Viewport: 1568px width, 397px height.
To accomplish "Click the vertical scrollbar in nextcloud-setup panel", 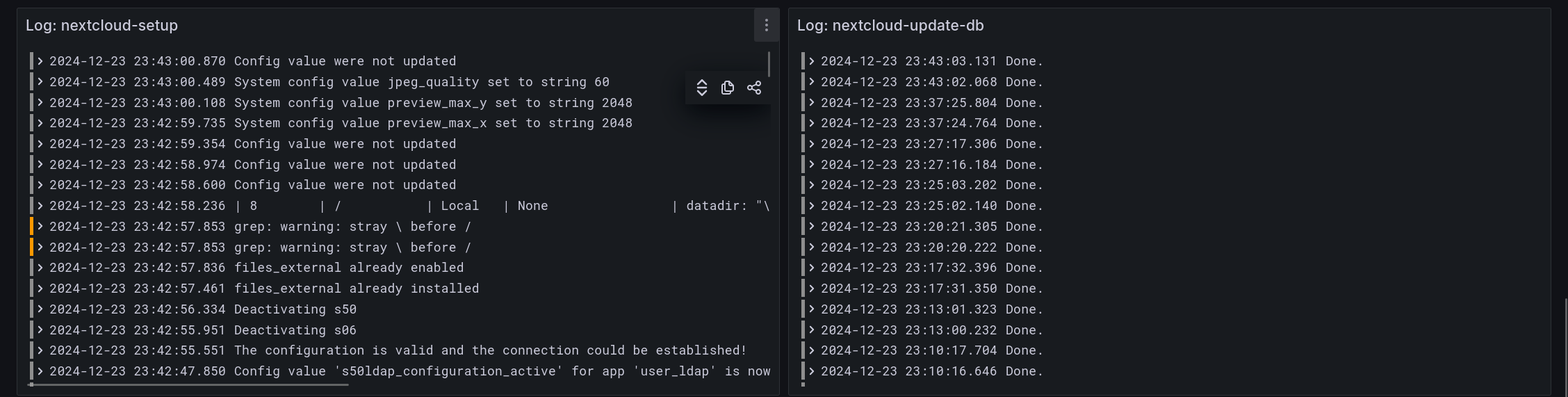I will coord(769,64).
